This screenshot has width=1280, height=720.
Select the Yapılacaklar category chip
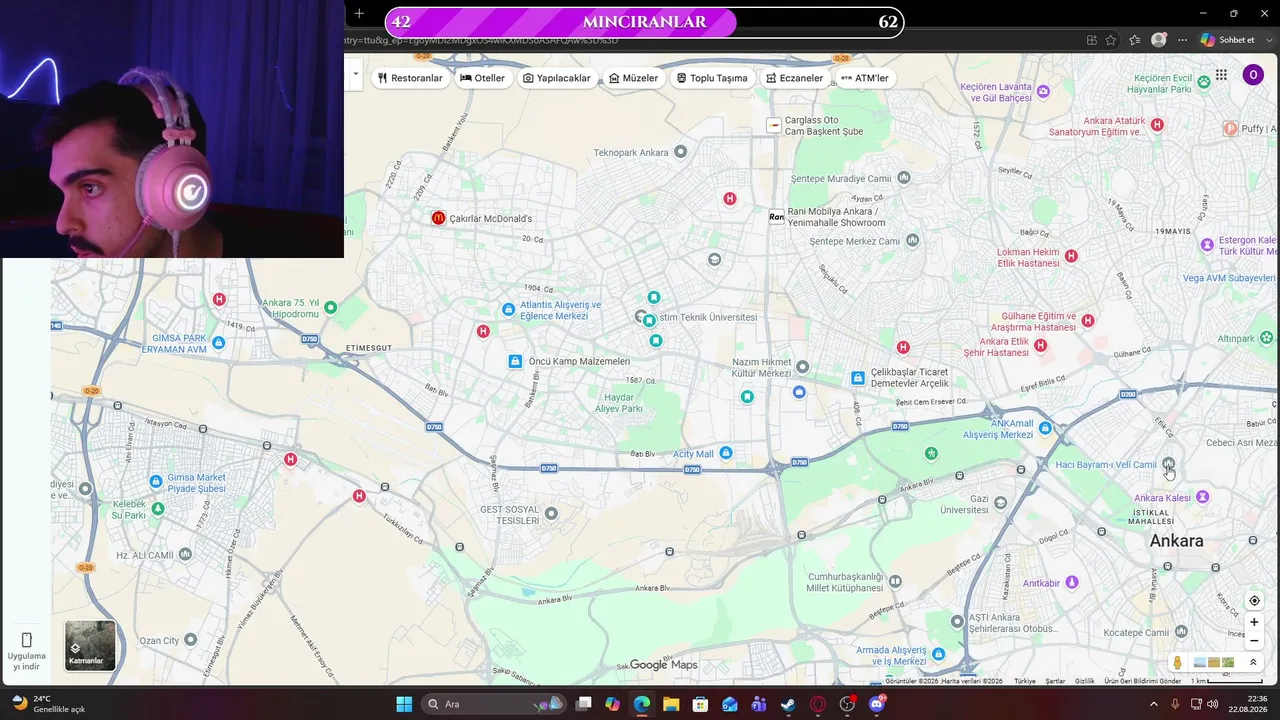(x=557, y=78)
